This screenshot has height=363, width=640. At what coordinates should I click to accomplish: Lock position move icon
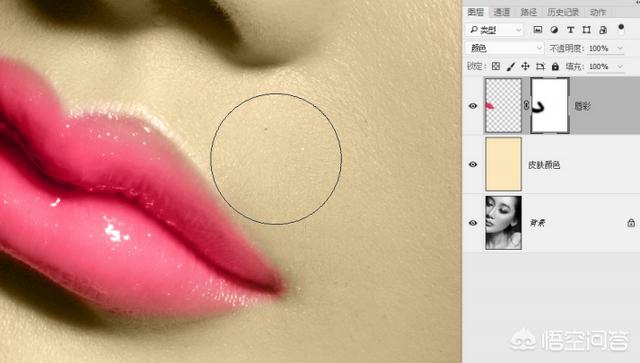525,66
